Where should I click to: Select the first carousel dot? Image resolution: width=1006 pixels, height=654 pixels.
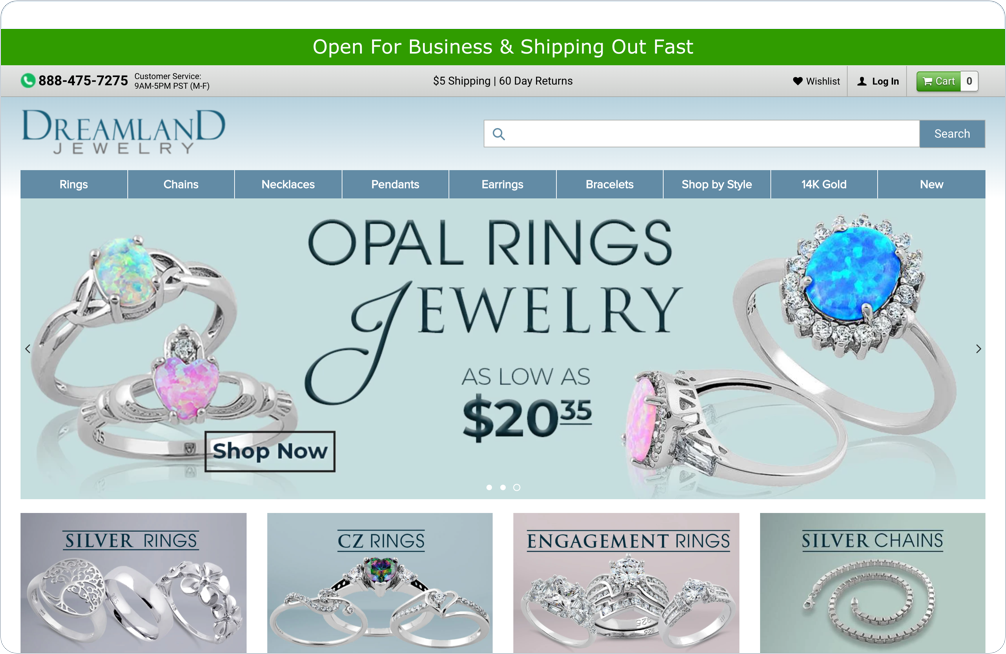click(489, 488)
